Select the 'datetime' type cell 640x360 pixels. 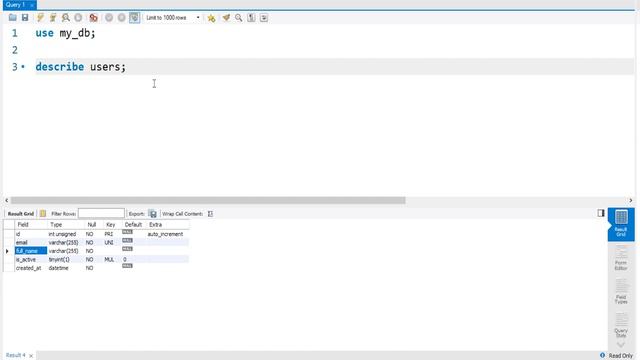65,268
